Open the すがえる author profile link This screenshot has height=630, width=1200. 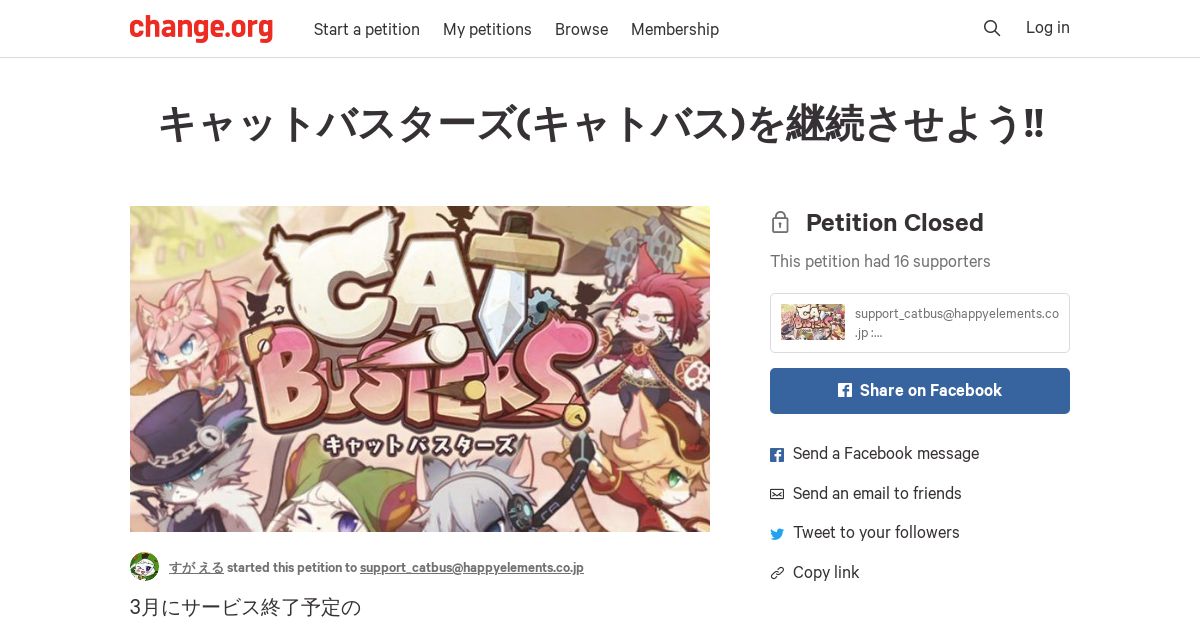pyautogui.click(x=196, y=567)
